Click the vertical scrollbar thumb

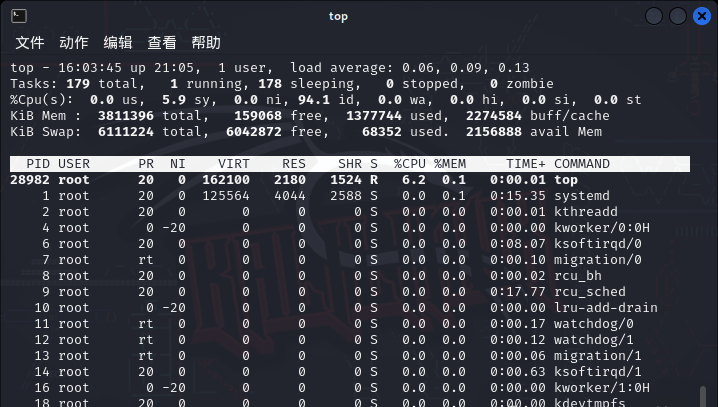tap(703, 396)
